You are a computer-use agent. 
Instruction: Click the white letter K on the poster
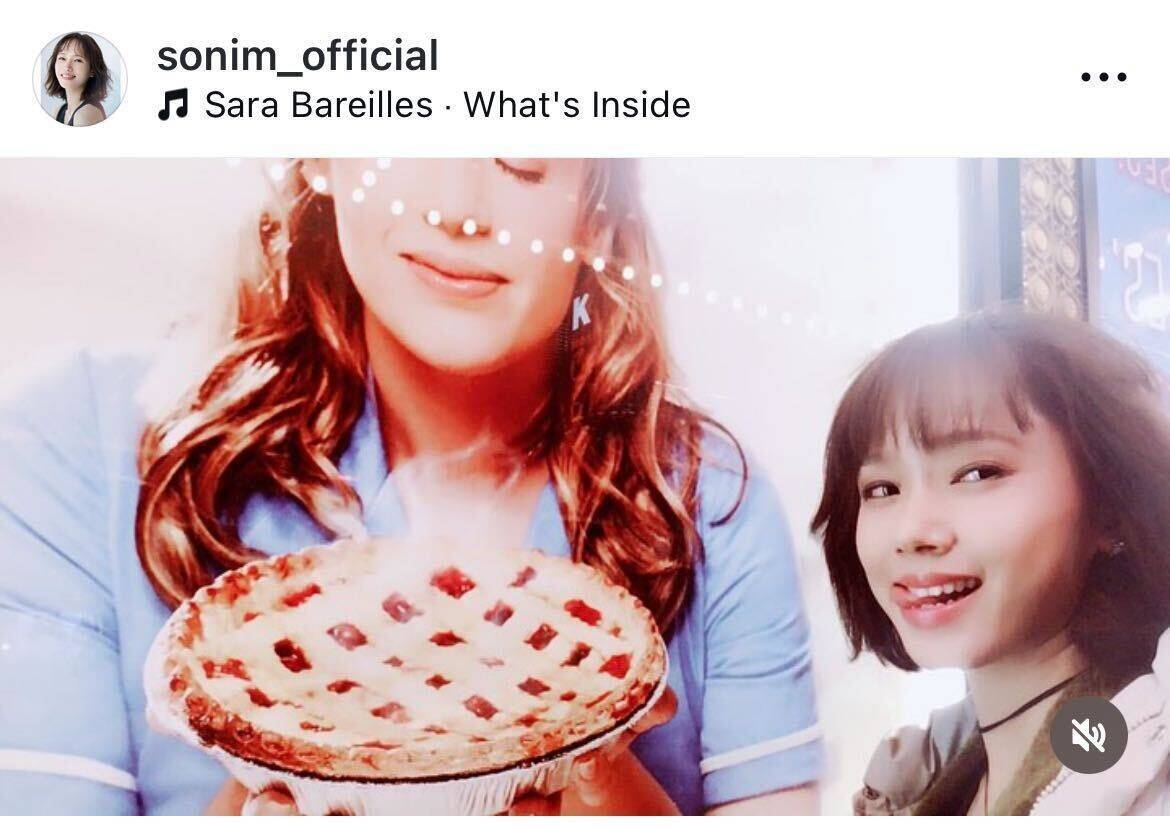tap(581, 311)
